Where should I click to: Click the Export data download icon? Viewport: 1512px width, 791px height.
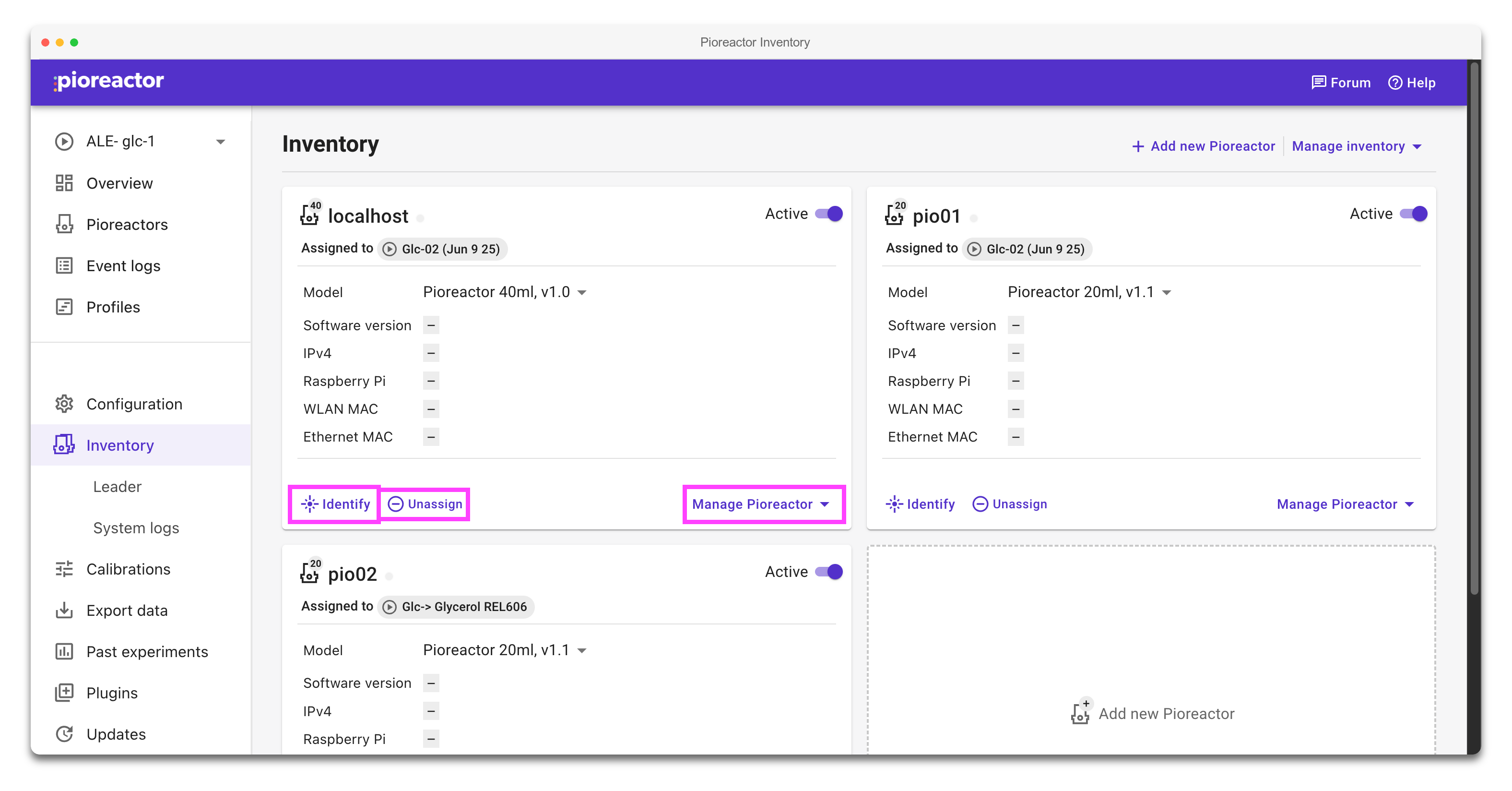pos(64,610)
